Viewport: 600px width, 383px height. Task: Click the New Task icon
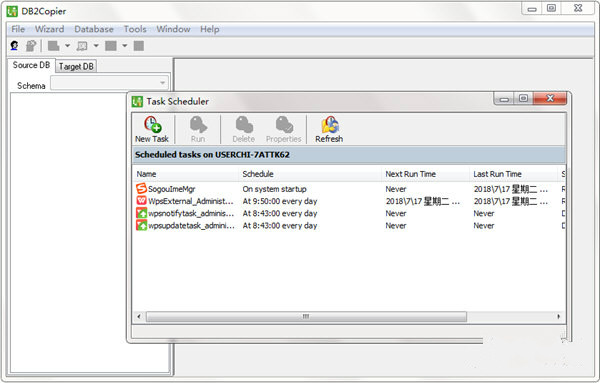[x=152, y=124]
